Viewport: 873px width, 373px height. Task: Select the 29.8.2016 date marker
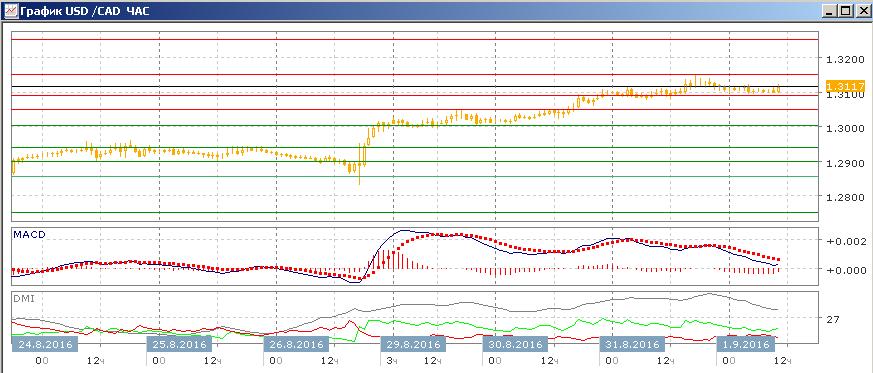pyautogui.click(x=413, y=344)
